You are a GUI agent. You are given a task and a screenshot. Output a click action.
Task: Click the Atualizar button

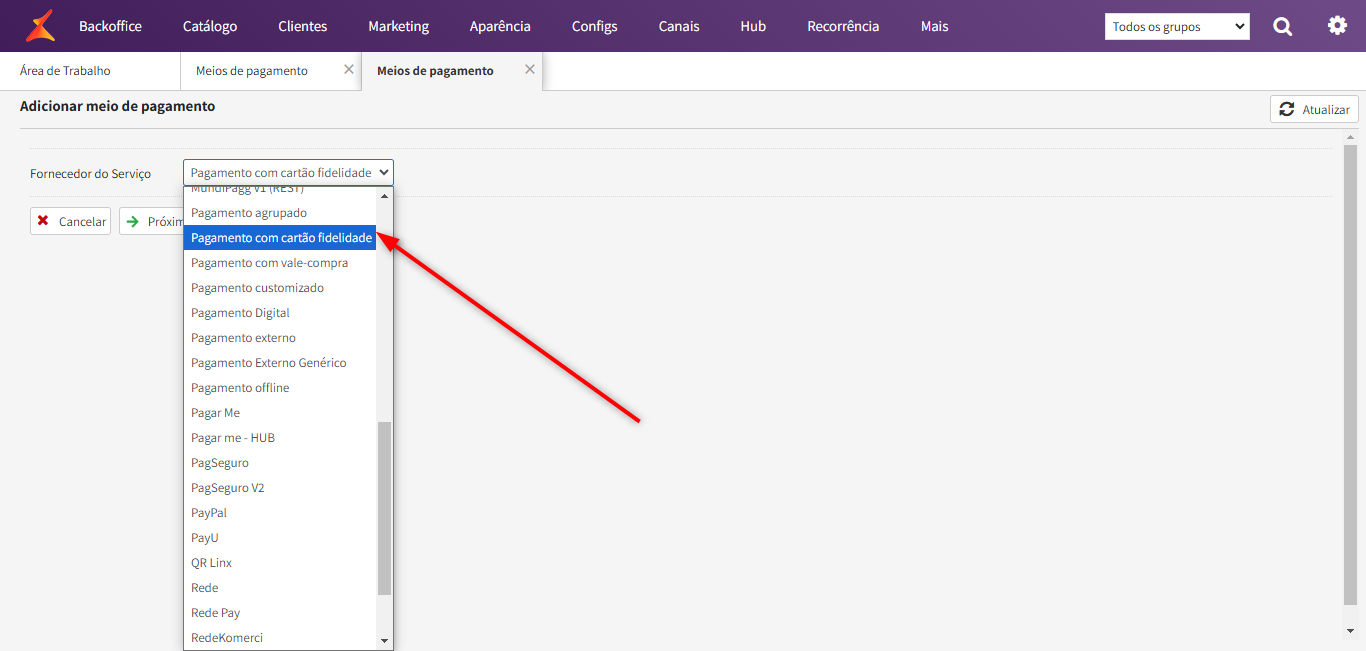click(x=1314, y=109)
